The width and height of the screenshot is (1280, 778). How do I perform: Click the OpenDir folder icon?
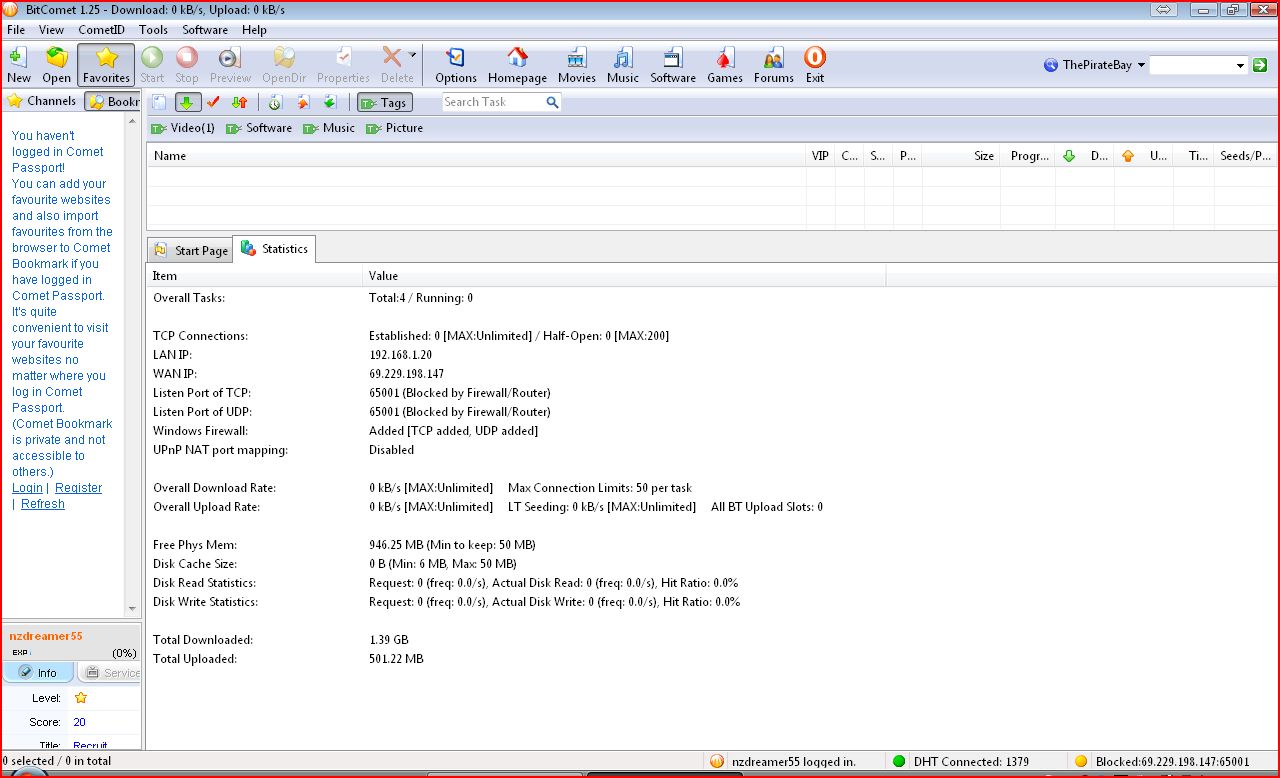click(284, 64)
